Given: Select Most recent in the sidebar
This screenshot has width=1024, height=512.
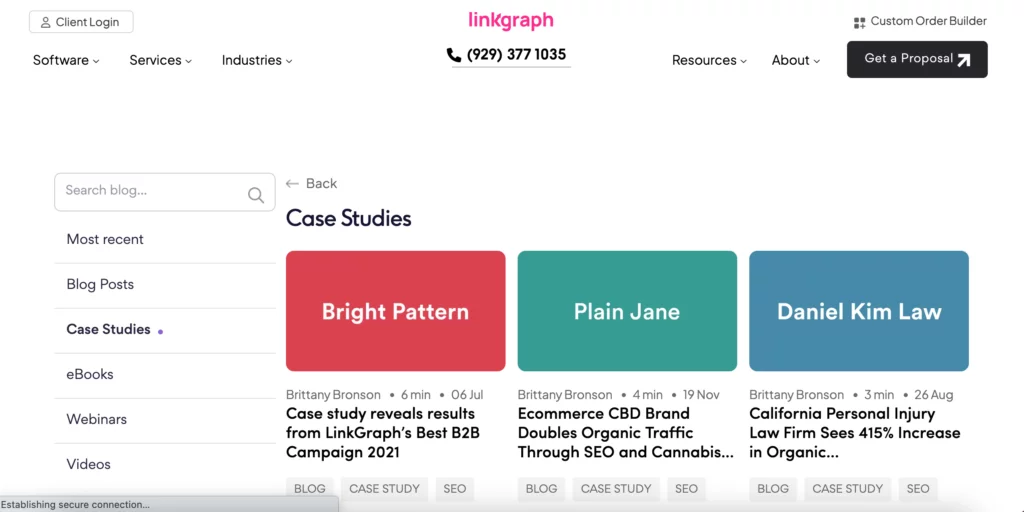Looking at the screenshot, I should [x=105, y=240].
